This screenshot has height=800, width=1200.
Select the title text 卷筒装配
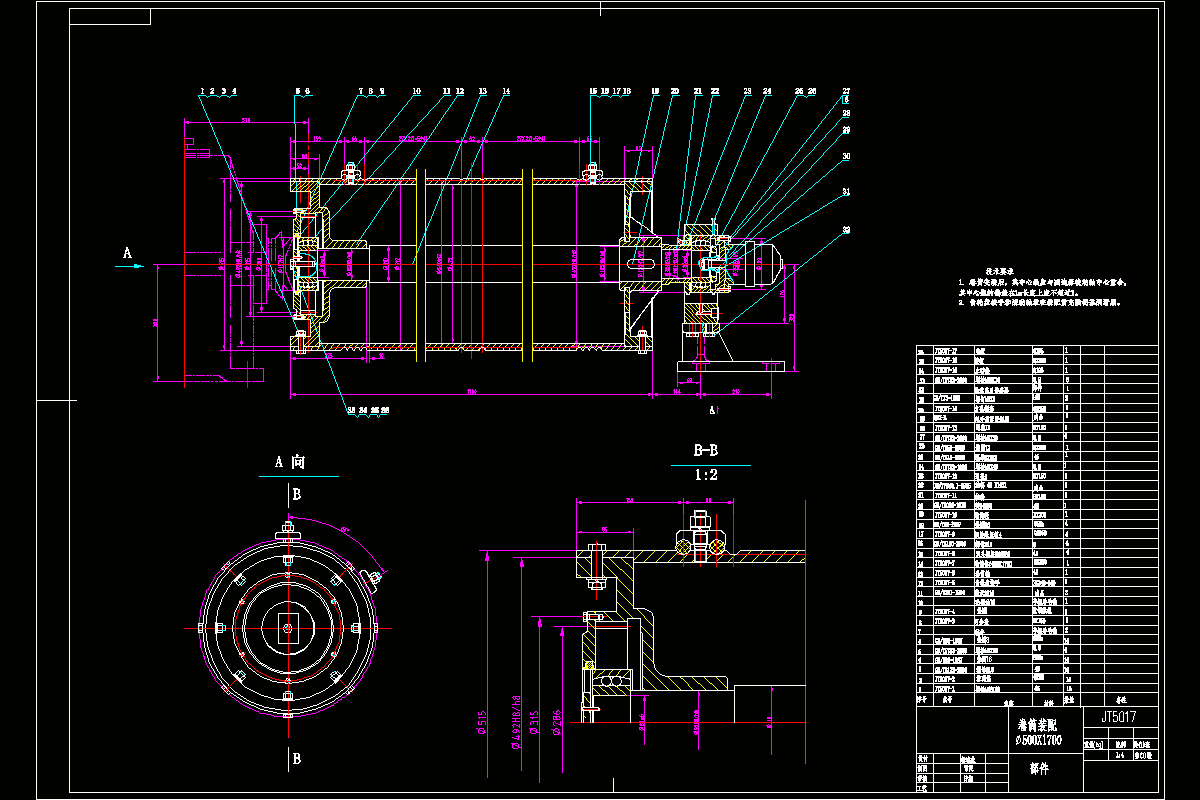(1036, 723)
